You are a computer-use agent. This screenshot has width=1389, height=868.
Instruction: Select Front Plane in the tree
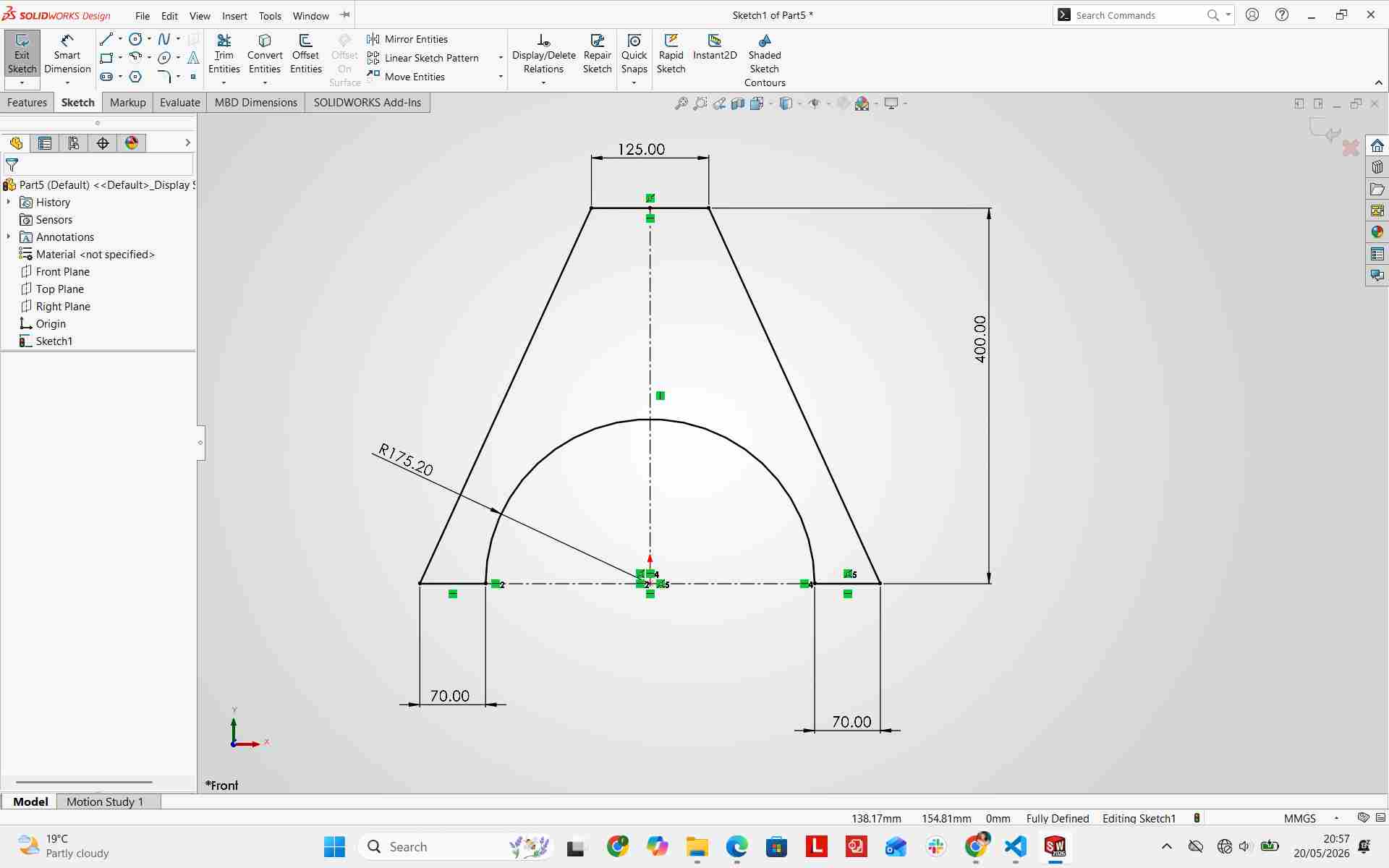[x=55, y=272]
